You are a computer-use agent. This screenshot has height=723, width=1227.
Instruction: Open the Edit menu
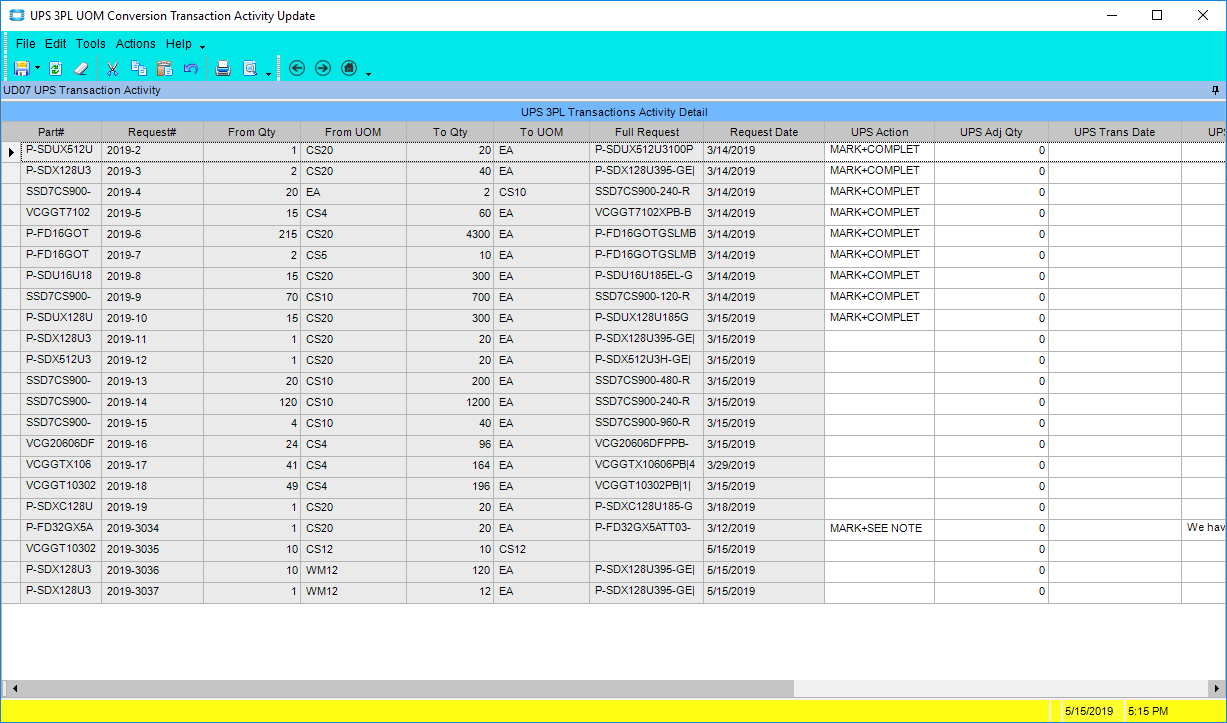click(56, 44)
